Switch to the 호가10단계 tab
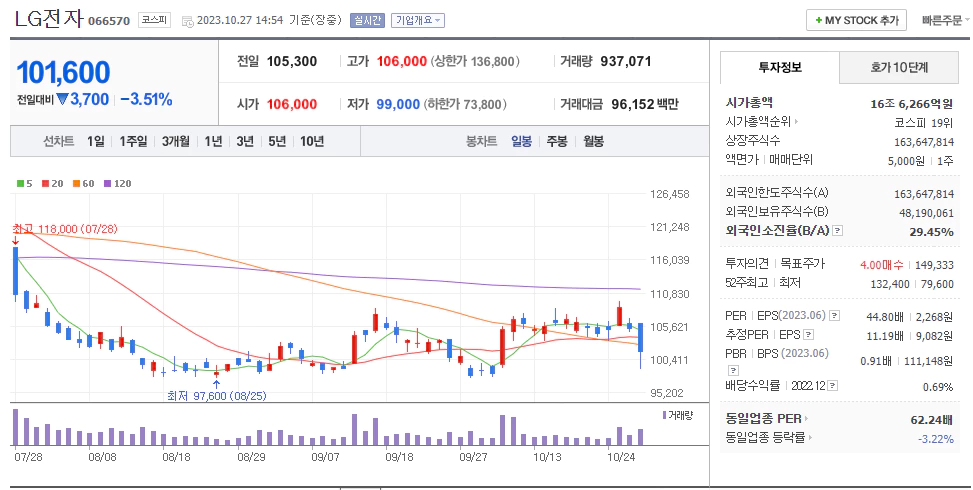This screenshot has width=973, height=490. point(899,68)
